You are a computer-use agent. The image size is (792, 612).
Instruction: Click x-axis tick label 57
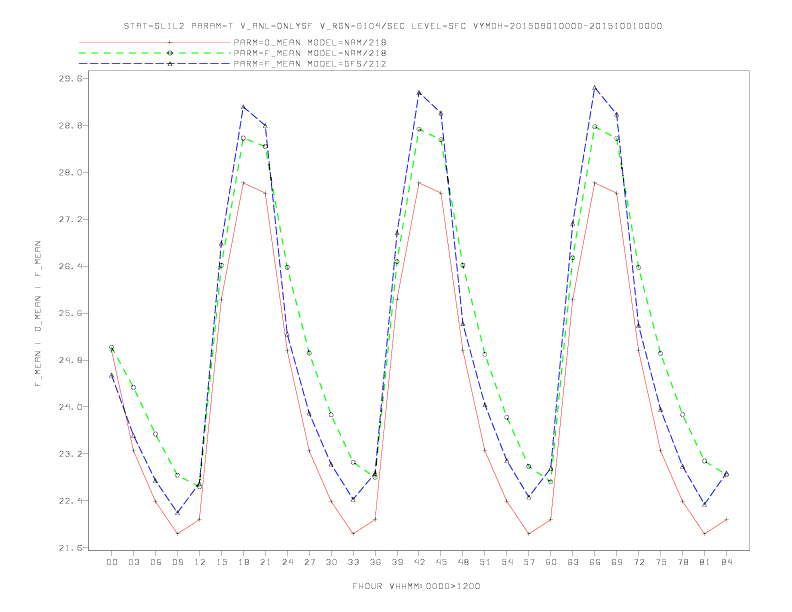click(x=529, y=562)
